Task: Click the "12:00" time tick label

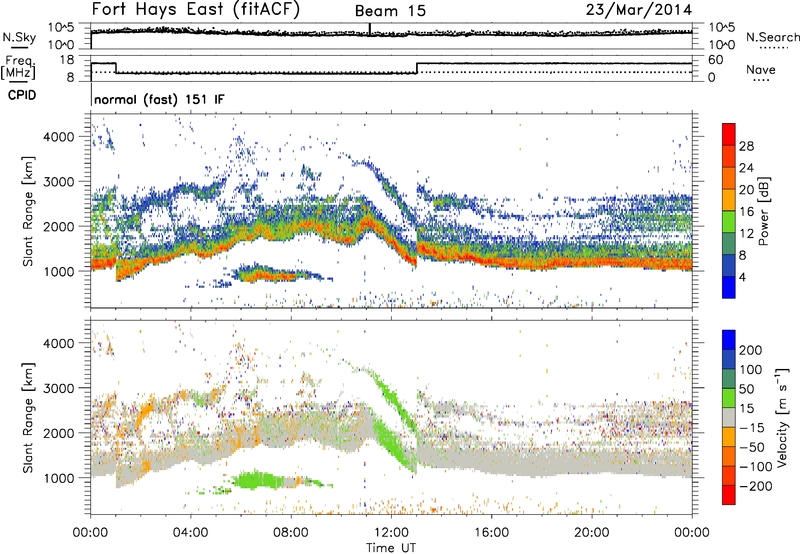Action: [x=391, y=533]
